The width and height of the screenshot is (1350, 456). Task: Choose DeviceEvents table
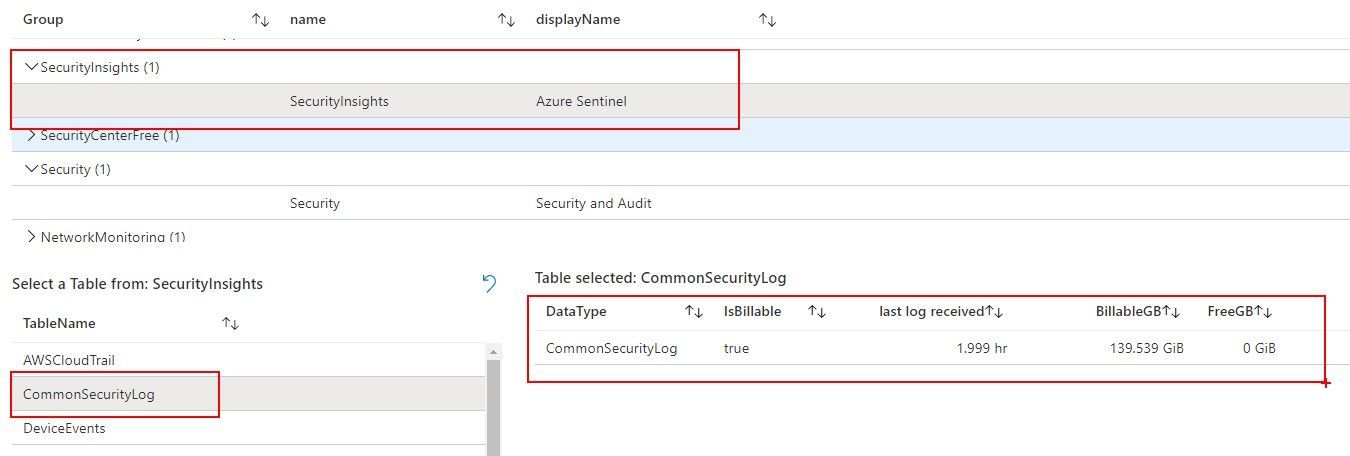[64, 428]
